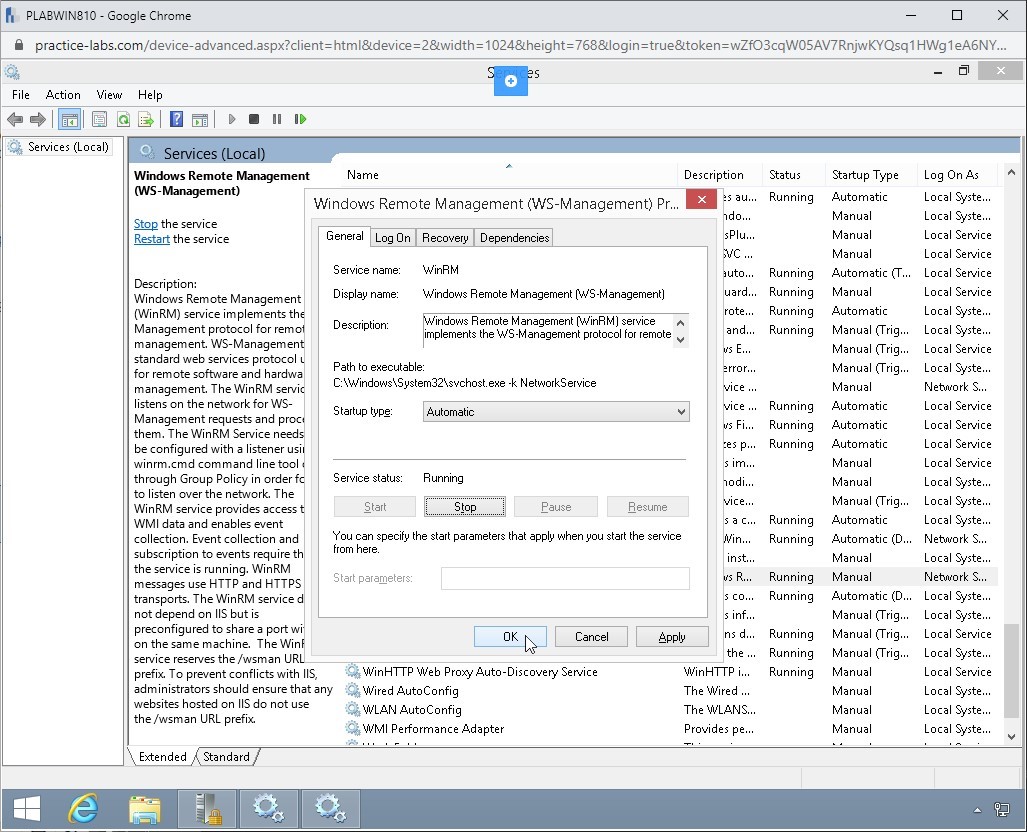This screenshot has height=832, width=1027.
Task: Click the gear icon beside Wired AutoConfig
Action: tap(353, 690)
